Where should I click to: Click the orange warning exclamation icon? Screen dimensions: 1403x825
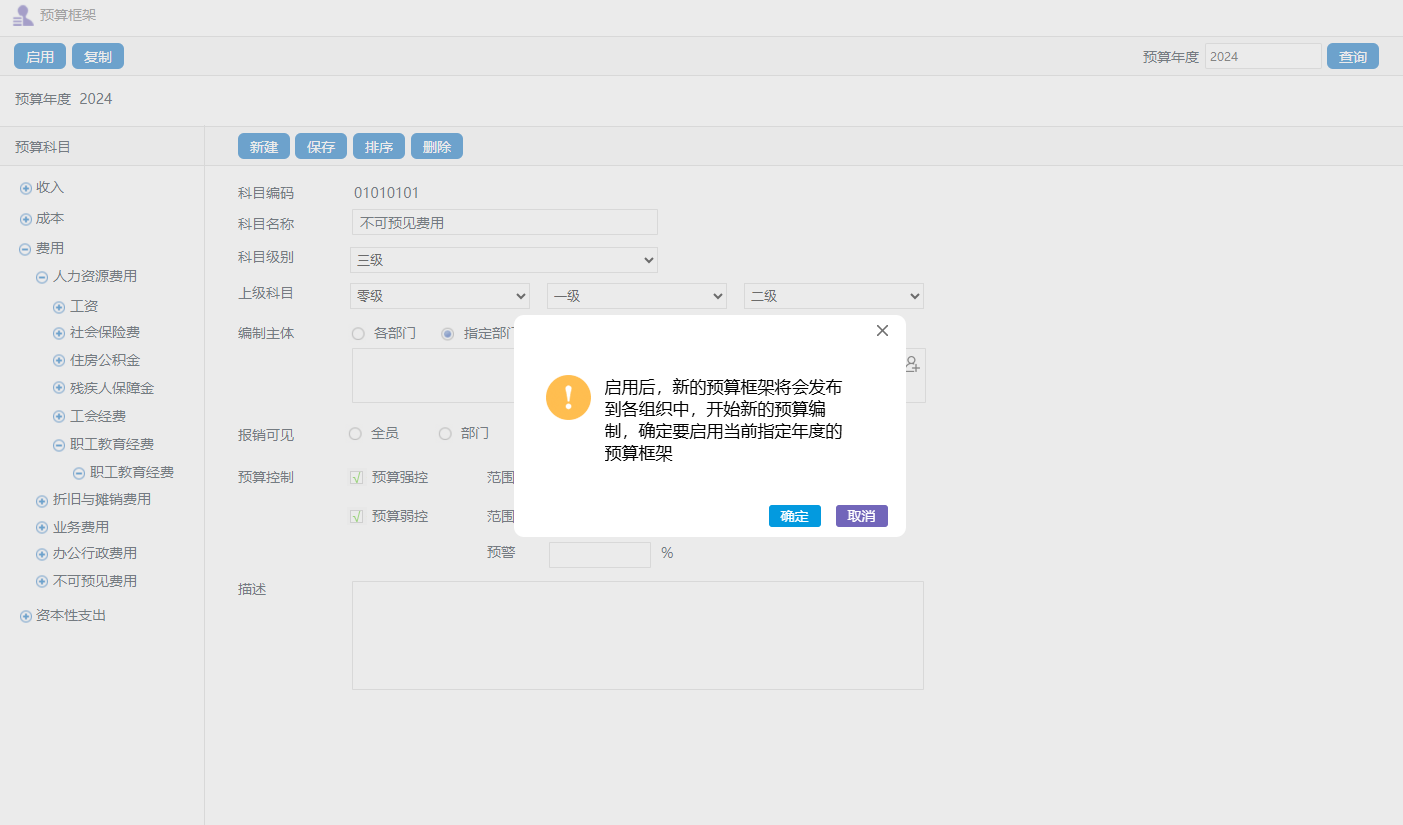[568, 397]
